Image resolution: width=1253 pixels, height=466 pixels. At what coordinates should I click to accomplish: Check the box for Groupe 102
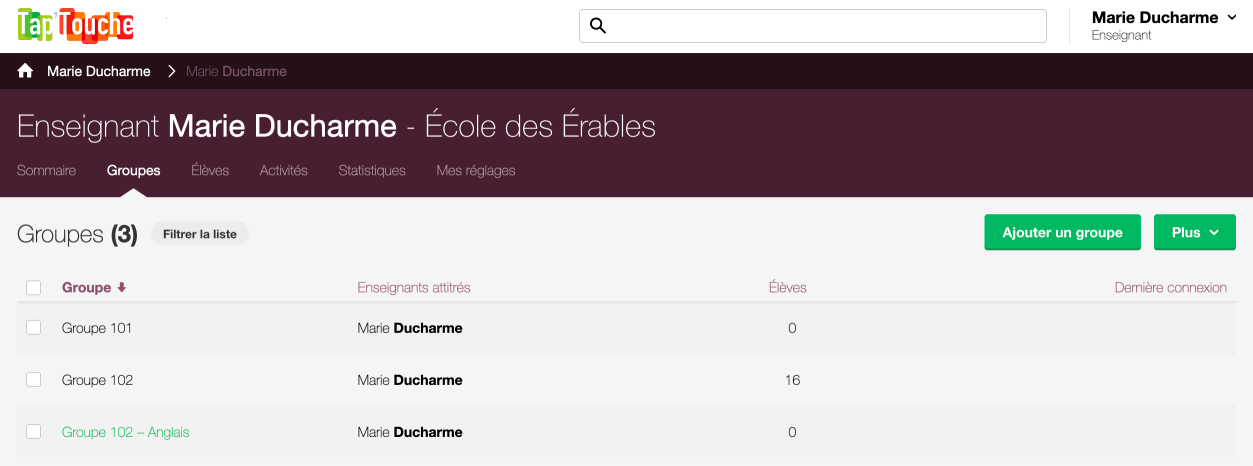(x=34, y=380)
